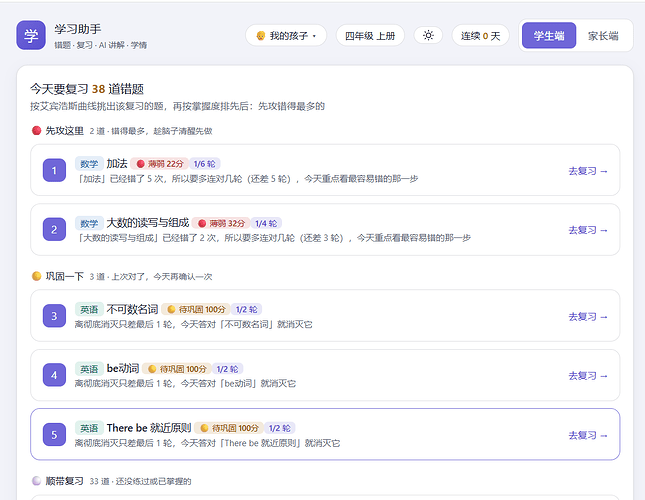Click the 1/4 轮 round badge
Viewport: 645px width, 500px height.
(x=266, y=223)
